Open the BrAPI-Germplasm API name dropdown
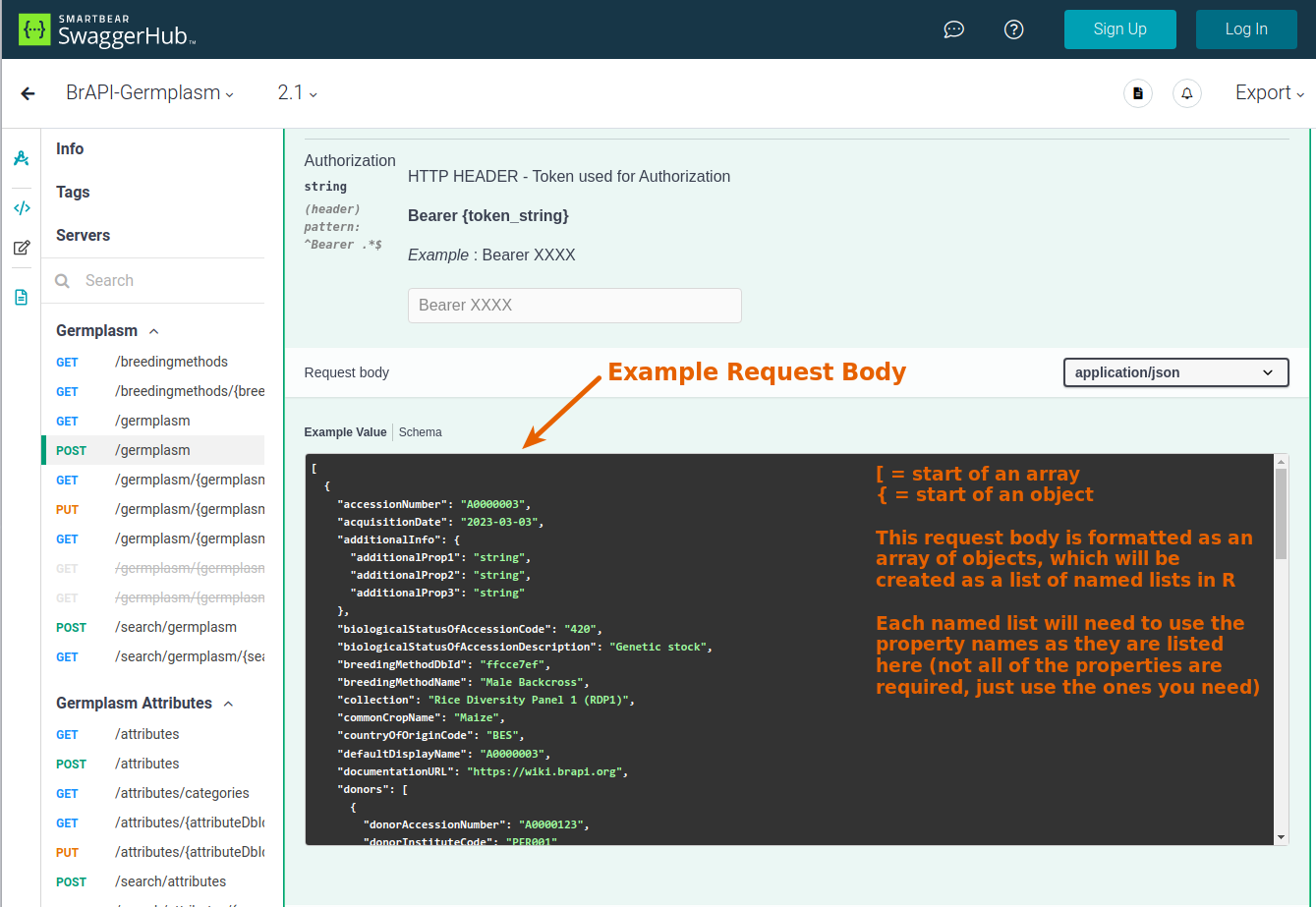The width and height of the screenshot is (1316, 907). point(149,93)
